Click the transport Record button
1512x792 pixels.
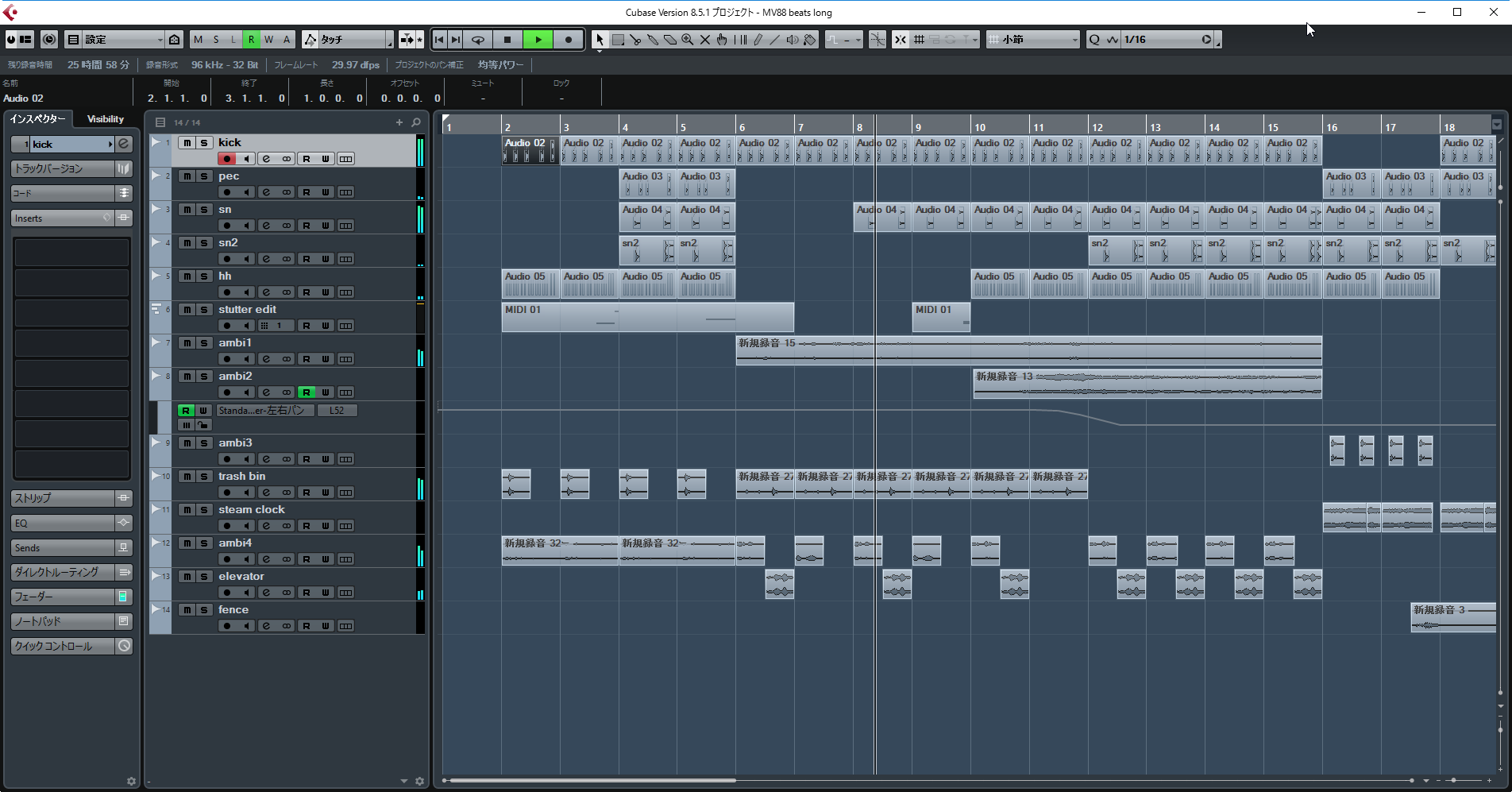coord(569,40)
